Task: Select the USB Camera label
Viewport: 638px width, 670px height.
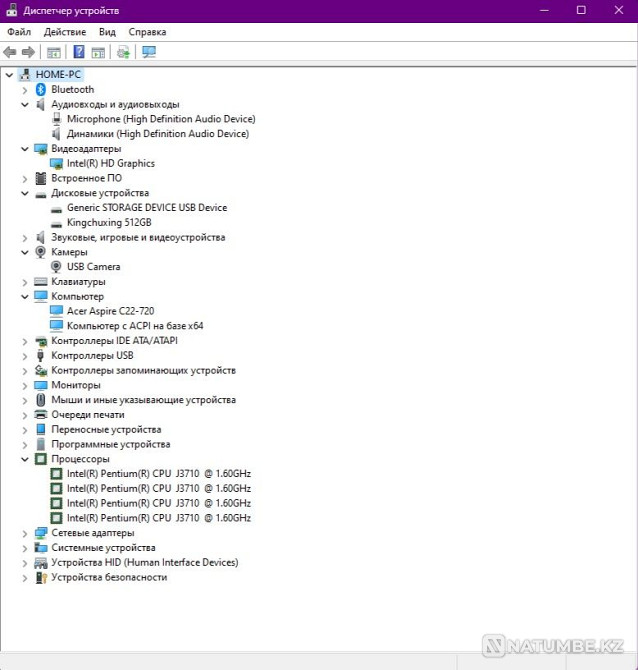Action: tap(94, 267)
